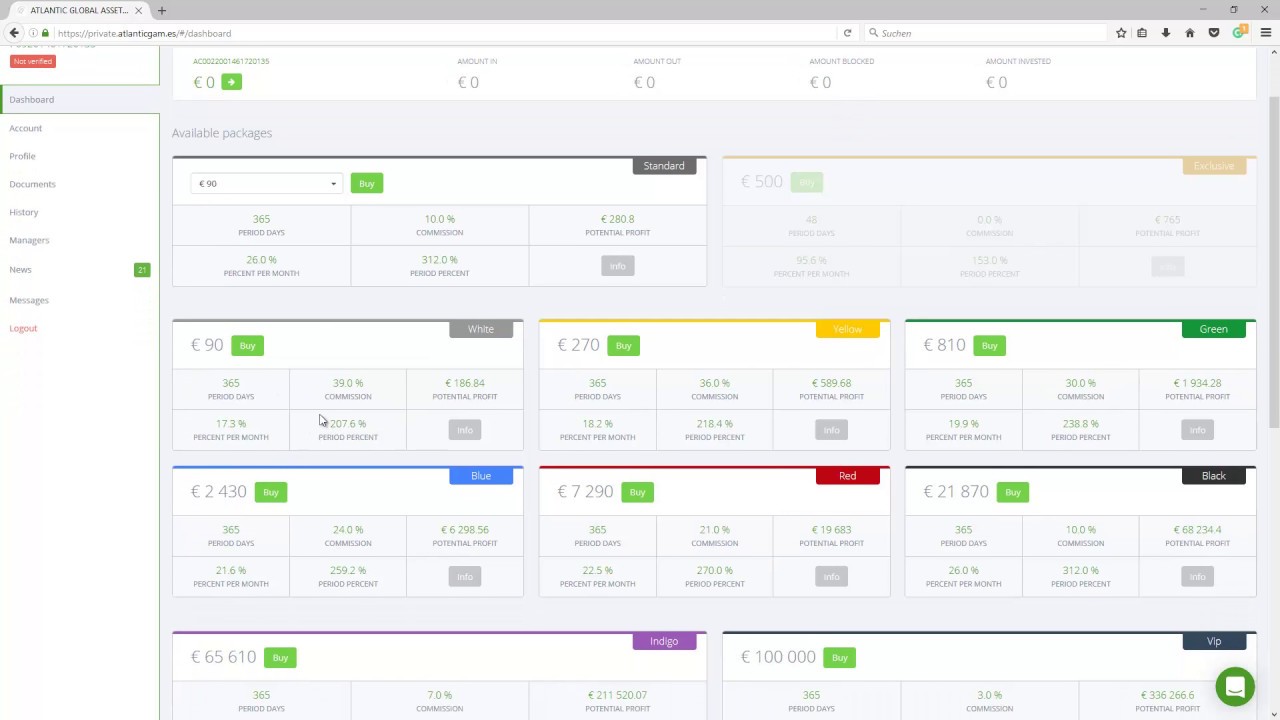1280x720 pixels.
Task: Click Info button in Red package
Action: tap(831, 576)
